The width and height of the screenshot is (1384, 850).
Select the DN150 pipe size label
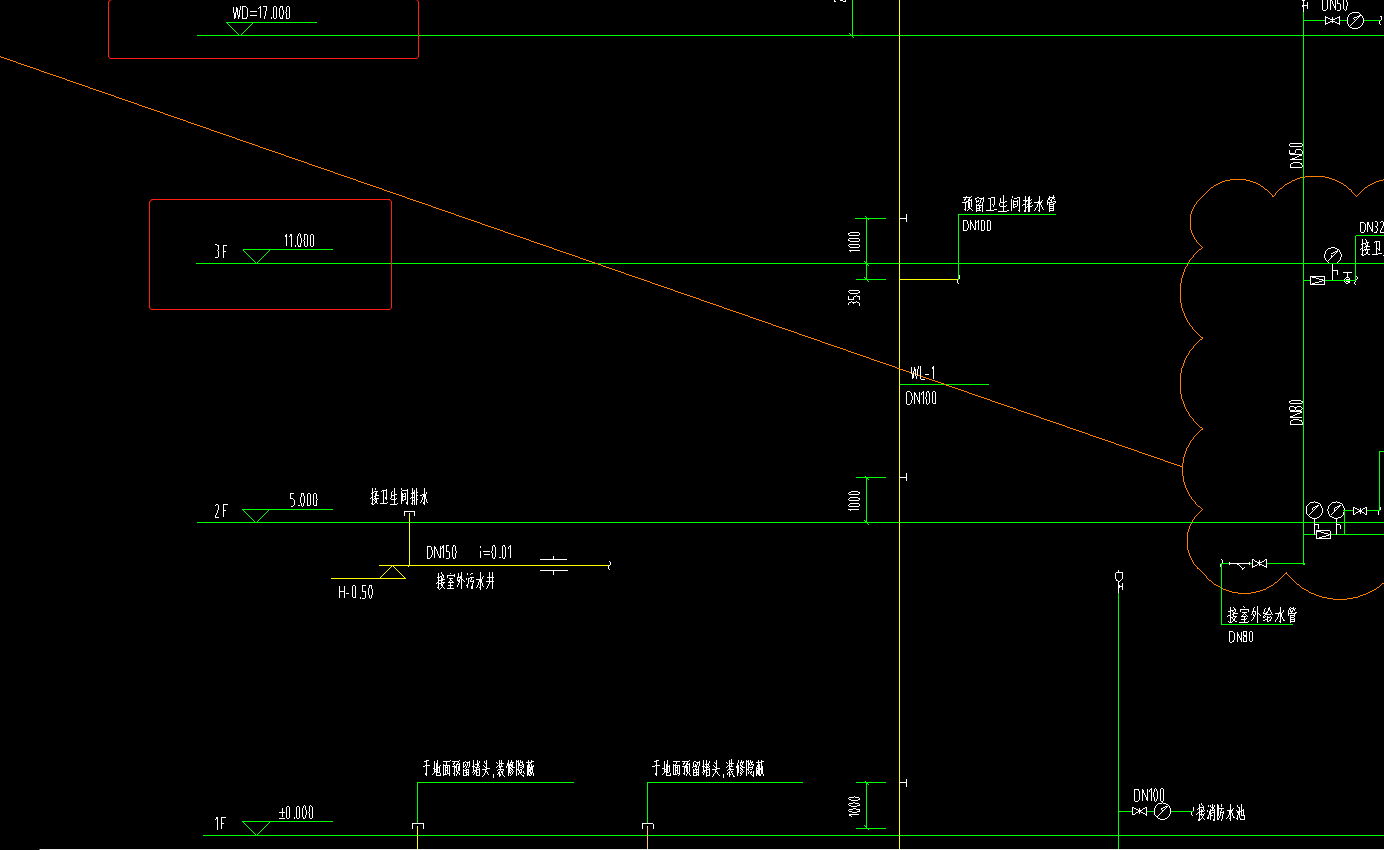pos(442,552)
